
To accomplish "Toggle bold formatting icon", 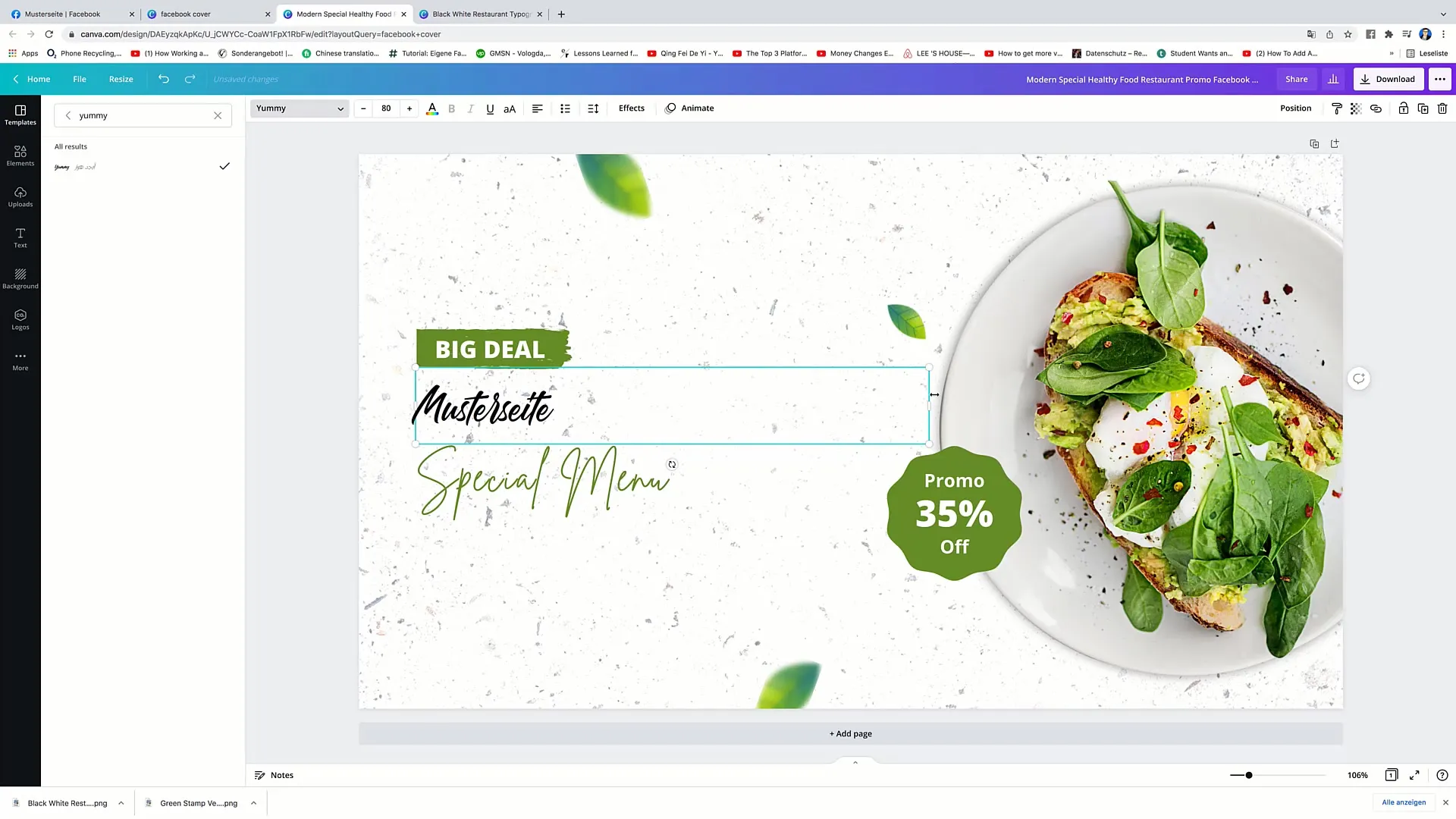I will pos(452,108).
